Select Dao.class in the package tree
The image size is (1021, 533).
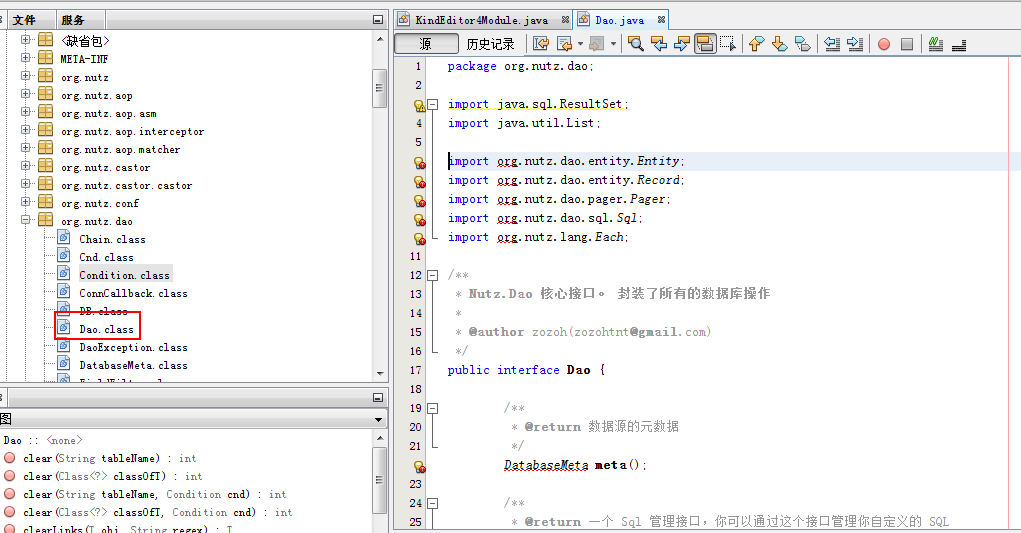106,329
